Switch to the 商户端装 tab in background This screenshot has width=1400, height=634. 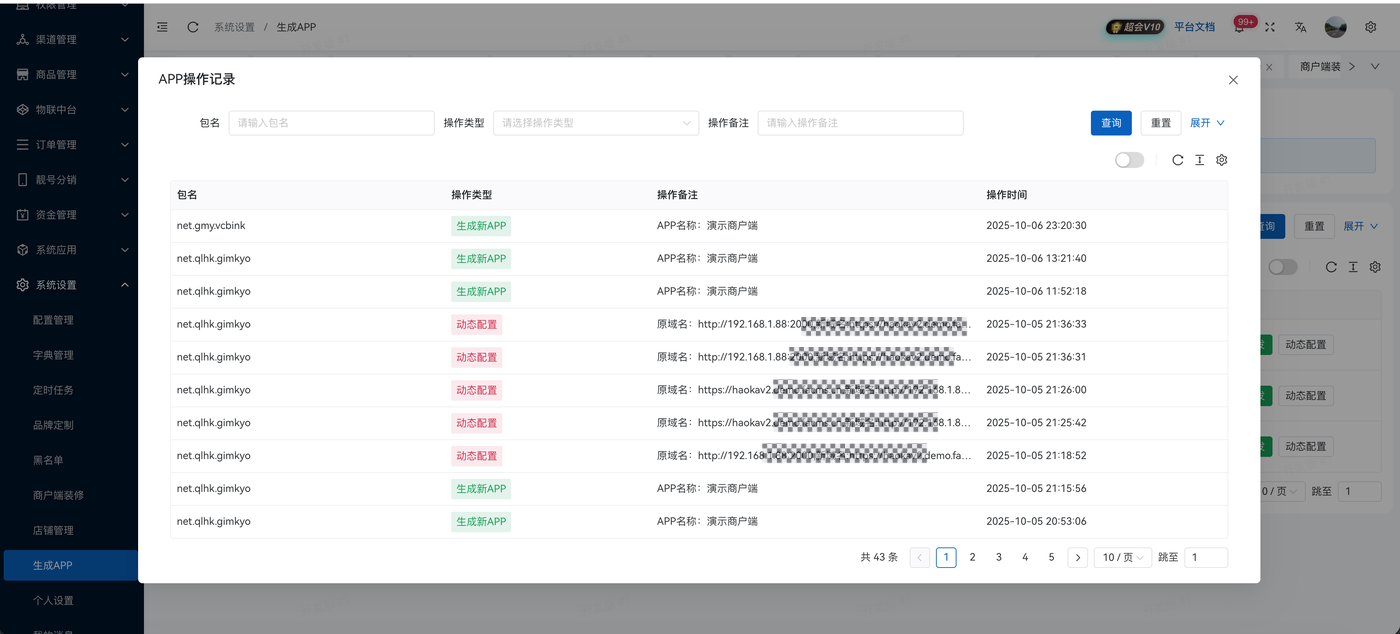pyautogui.click(x=1320, y=67)
